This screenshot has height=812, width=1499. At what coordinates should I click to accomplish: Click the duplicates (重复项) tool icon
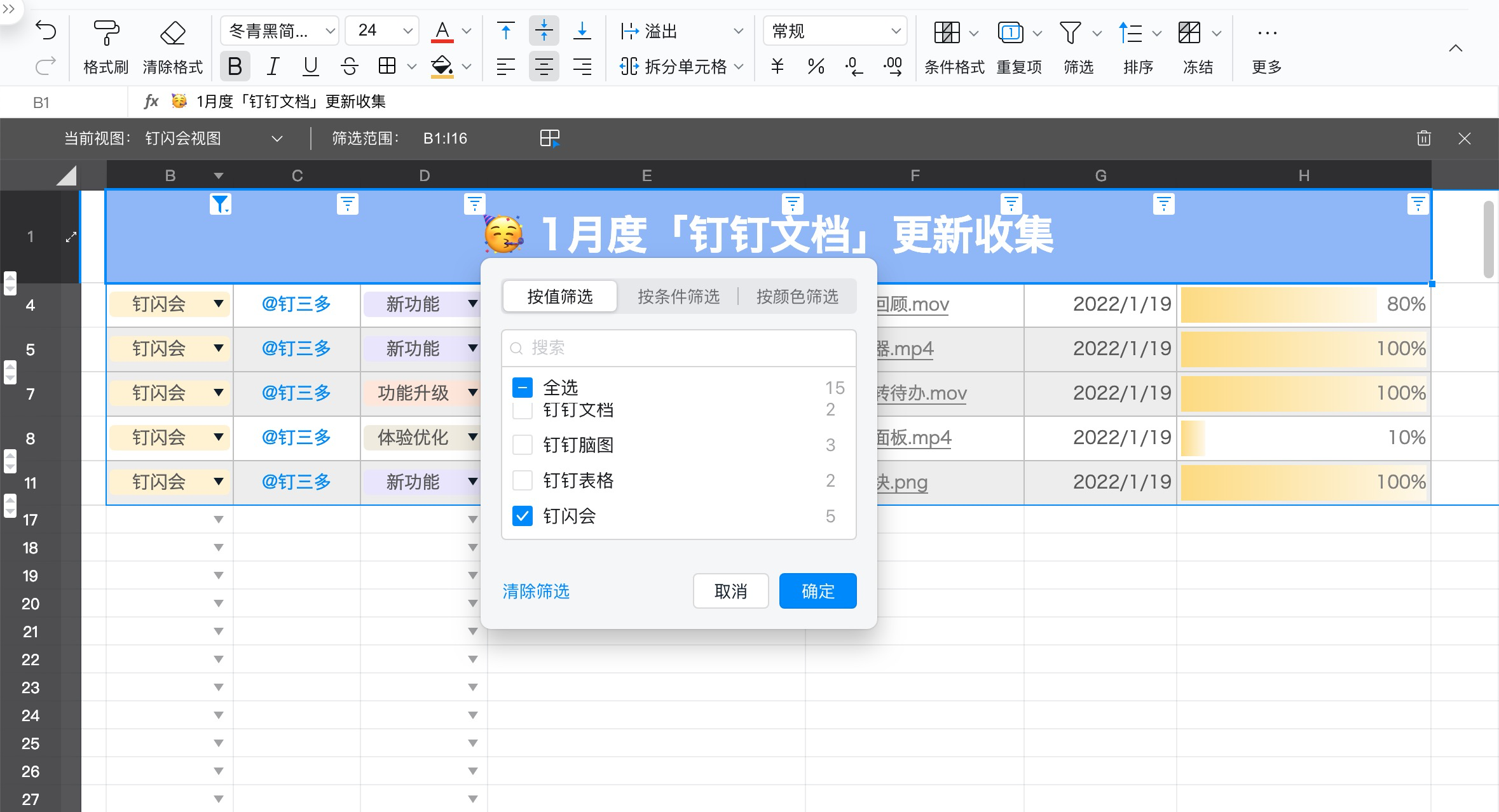click(x=1010, y=32)
